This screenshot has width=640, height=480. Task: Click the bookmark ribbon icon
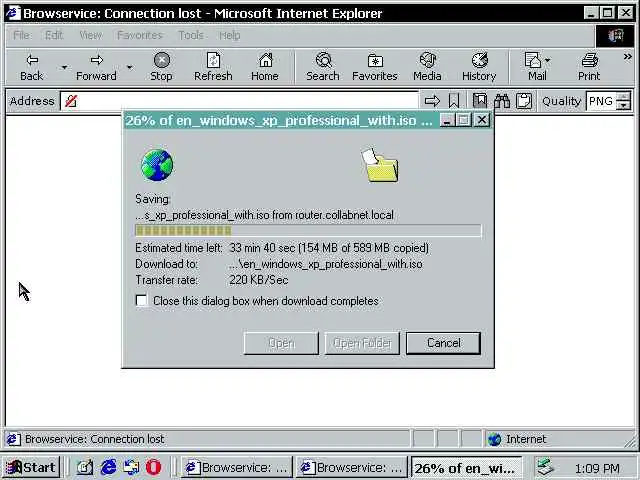454,101
